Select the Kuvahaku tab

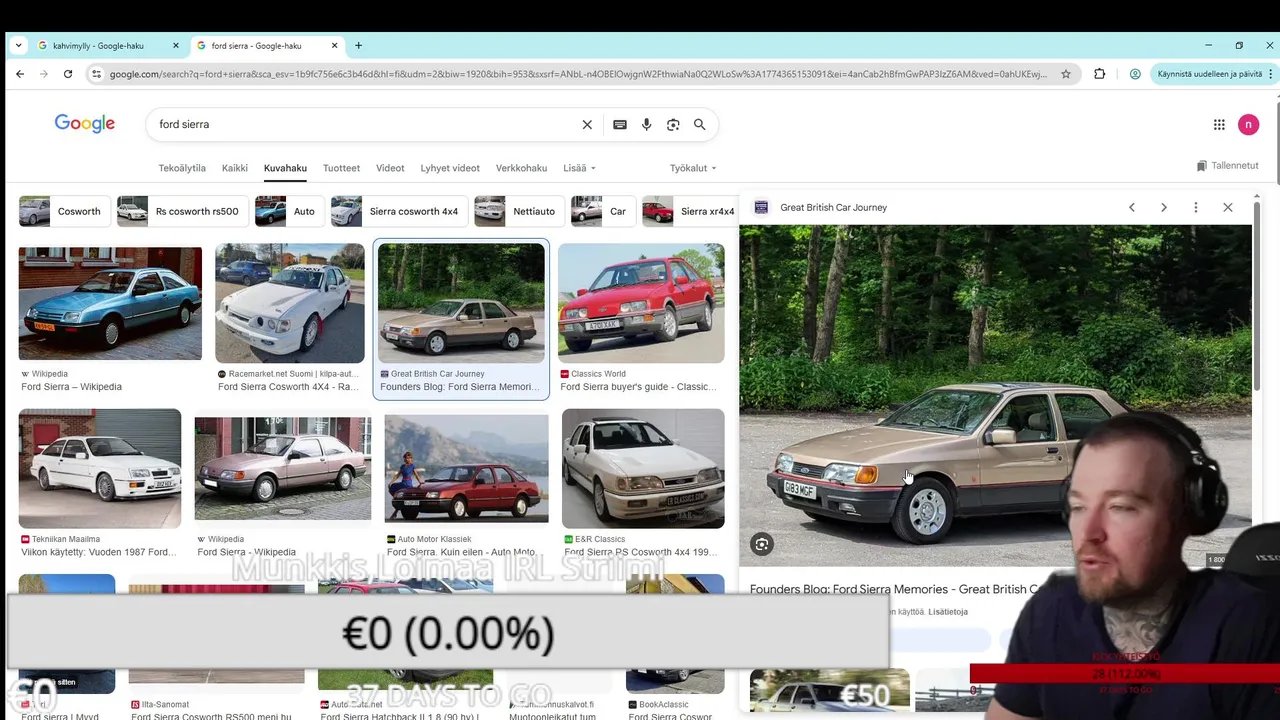285,168
